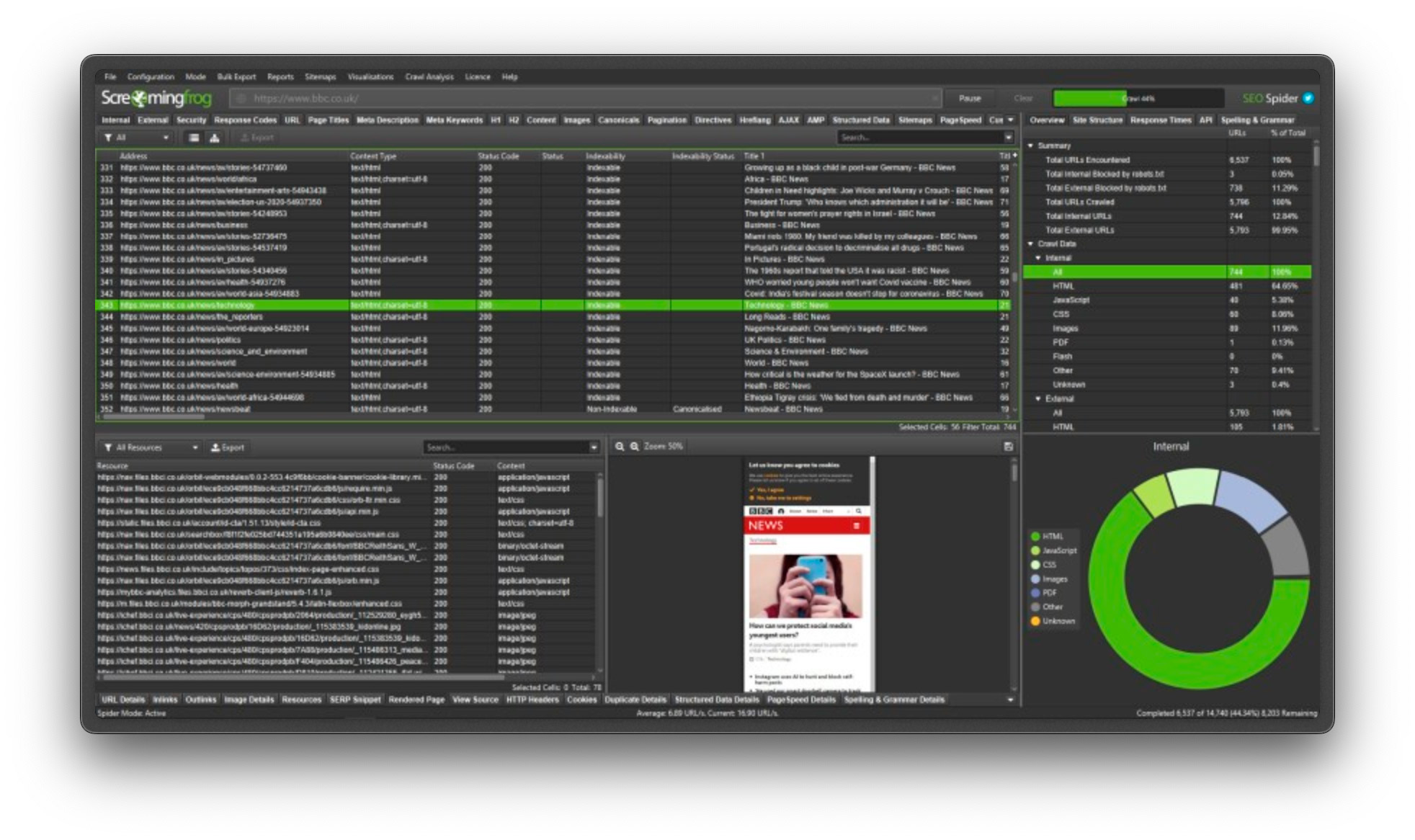Screen dimensions: 1415x840
Task: Collapse the Crawl Data section
Action: point(1030,243)
